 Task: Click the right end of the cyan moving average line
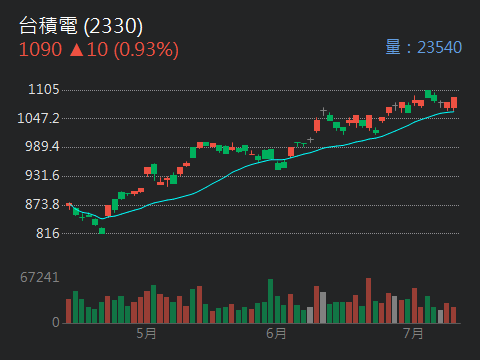click(453, 112)
